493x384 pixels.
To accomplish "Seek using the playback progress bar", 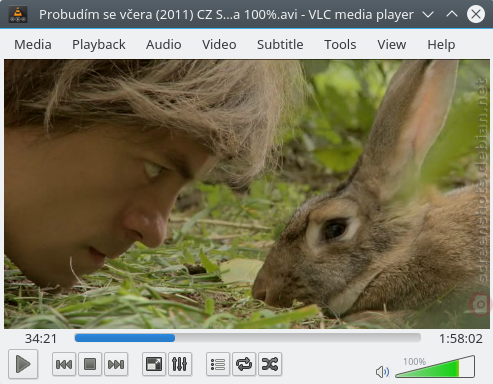I will (248, 338).
